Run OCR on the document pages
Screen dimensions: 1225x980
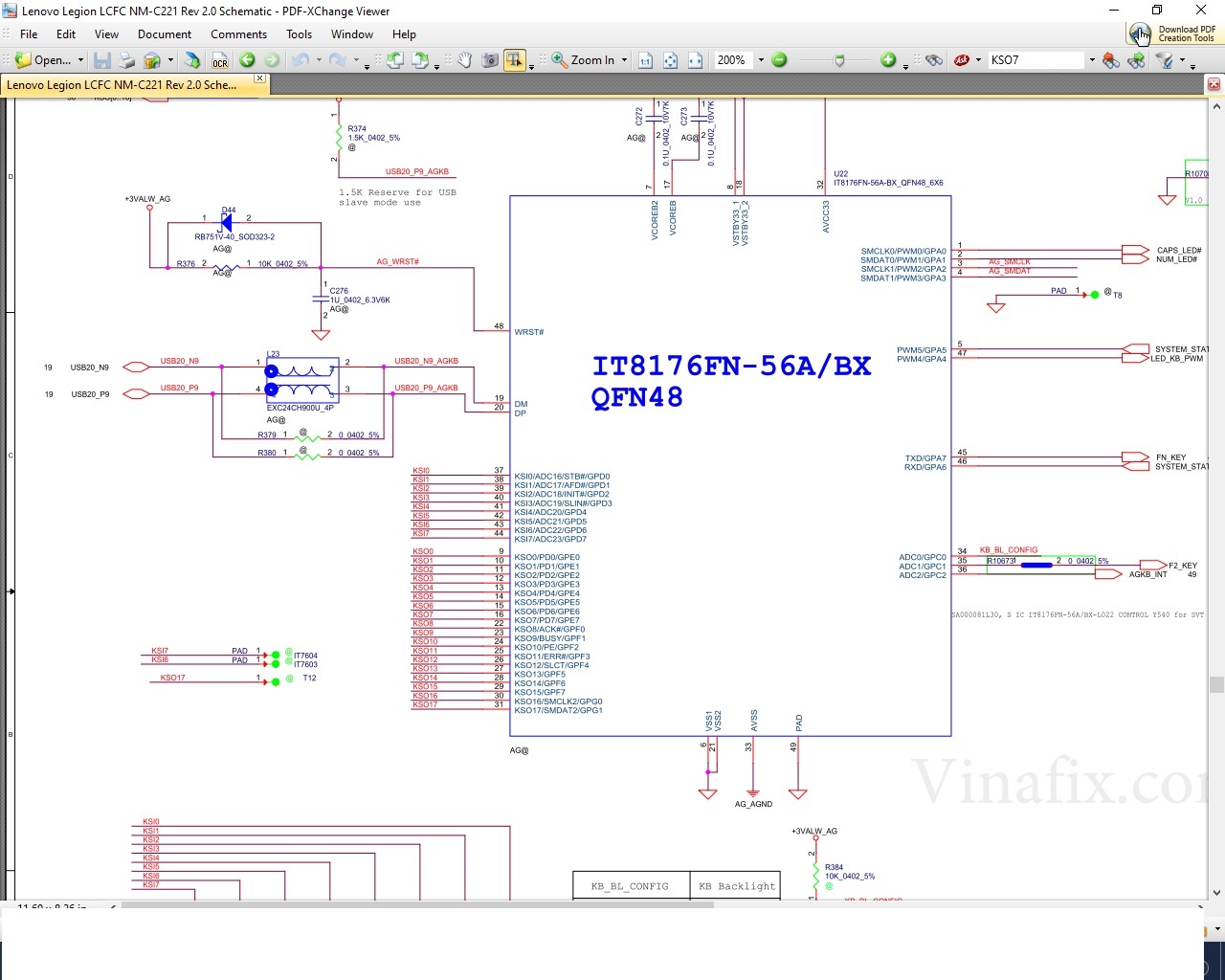(x=220, y=60)
